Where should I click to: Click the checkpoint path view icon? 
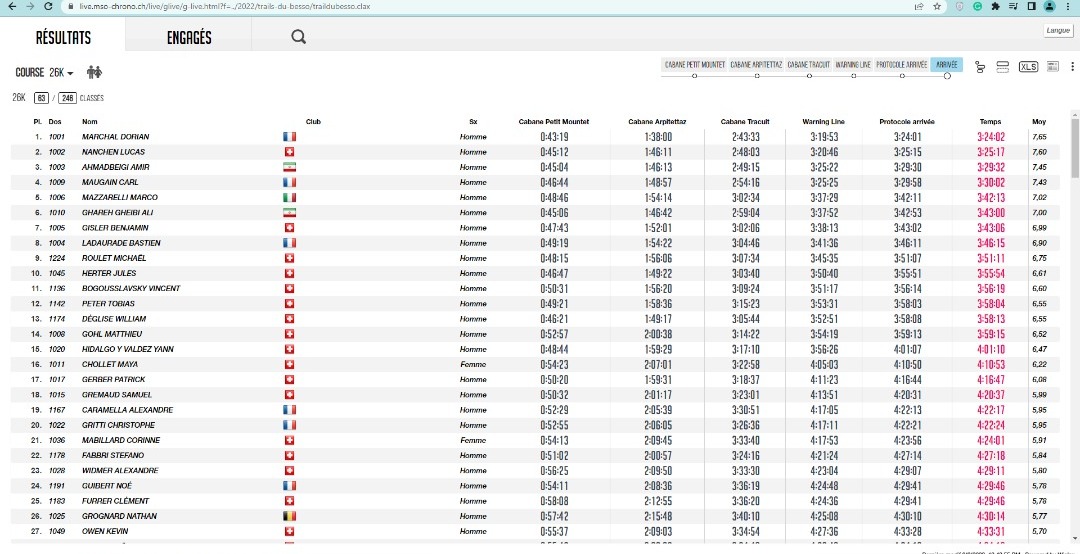click(x=979, y=67)
